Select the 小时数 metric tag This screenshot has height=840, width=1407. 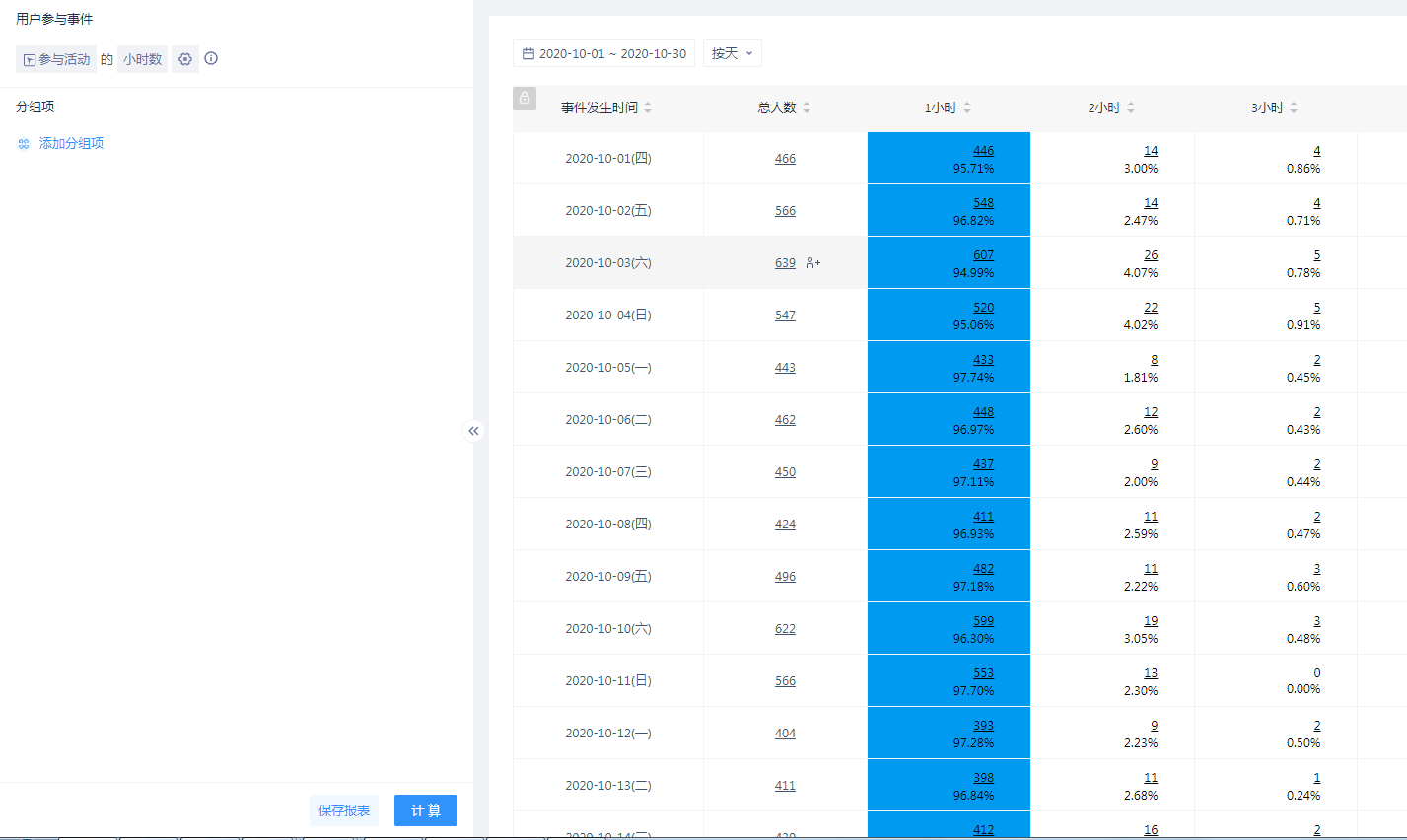(x=142, y=59)
